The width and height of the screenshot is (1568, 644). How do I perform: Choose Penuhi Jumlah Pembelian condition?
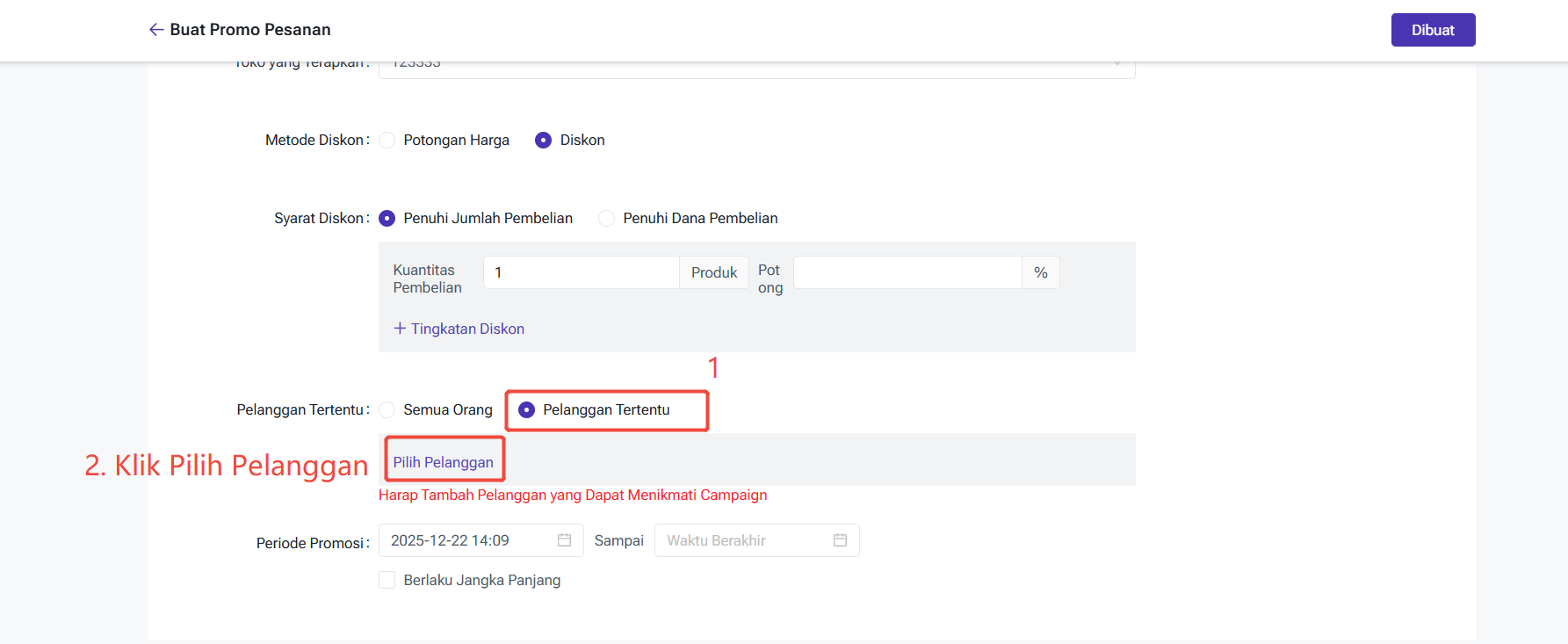387,219
